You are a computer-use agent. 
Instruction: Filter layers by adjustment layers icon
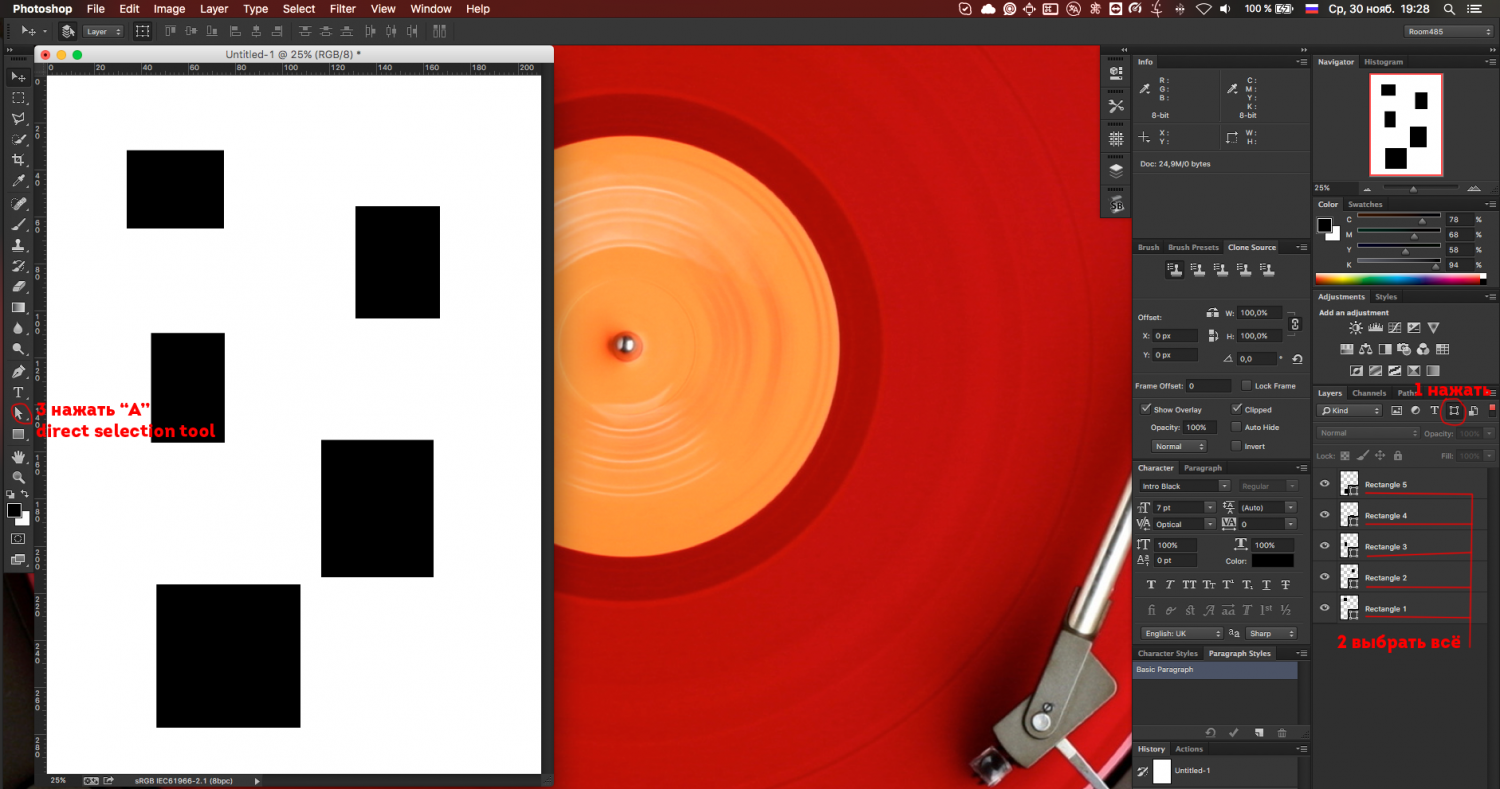tap(1416, 411)
